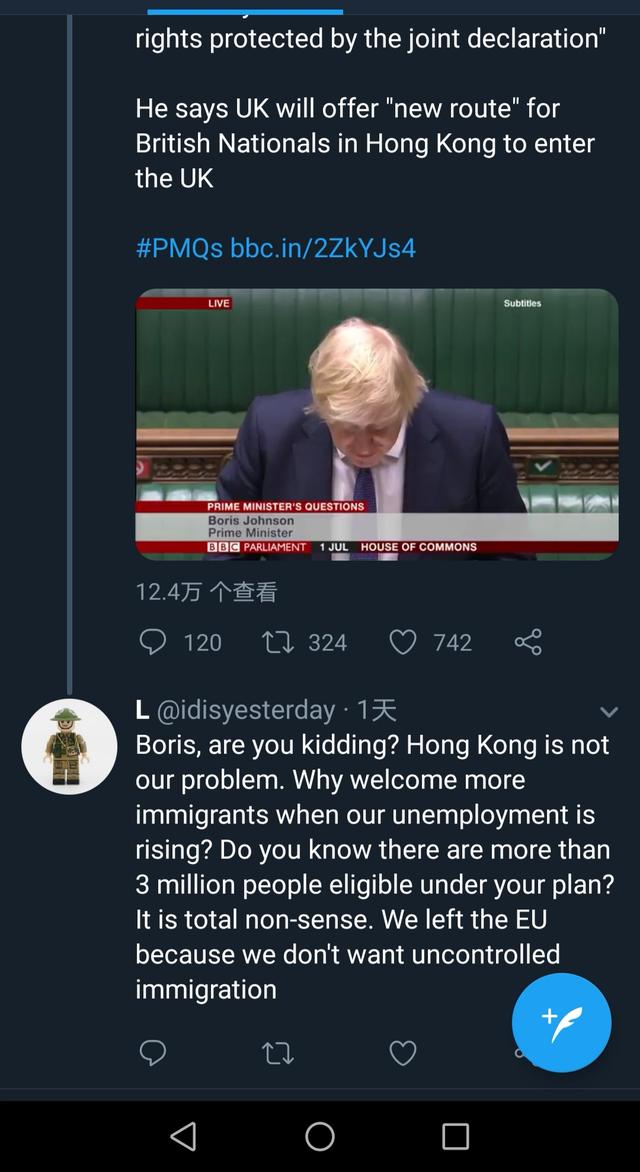Tap the 12.4万 view count
This screenshot has width=640, height=1172.
point(206,592)
